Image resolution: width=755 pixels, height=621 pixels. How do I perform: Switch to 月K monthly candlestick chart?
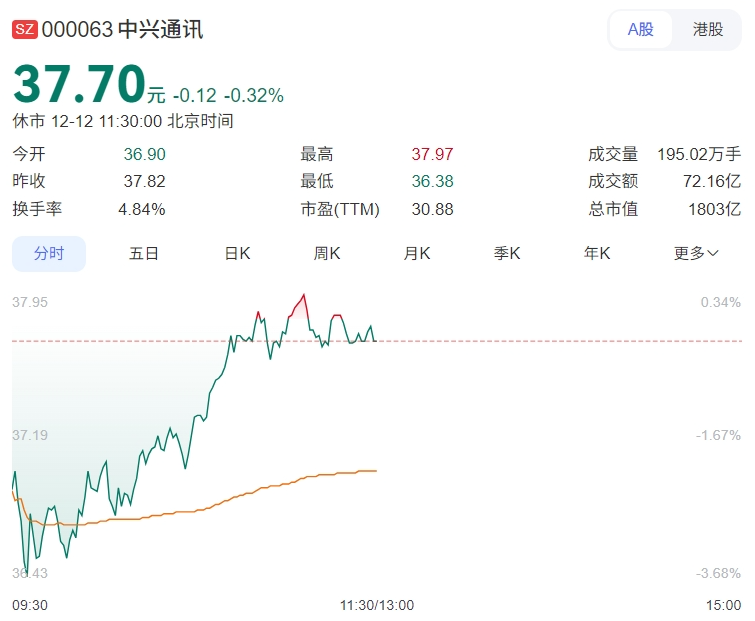pyautogui.click(x=417, y=253)
